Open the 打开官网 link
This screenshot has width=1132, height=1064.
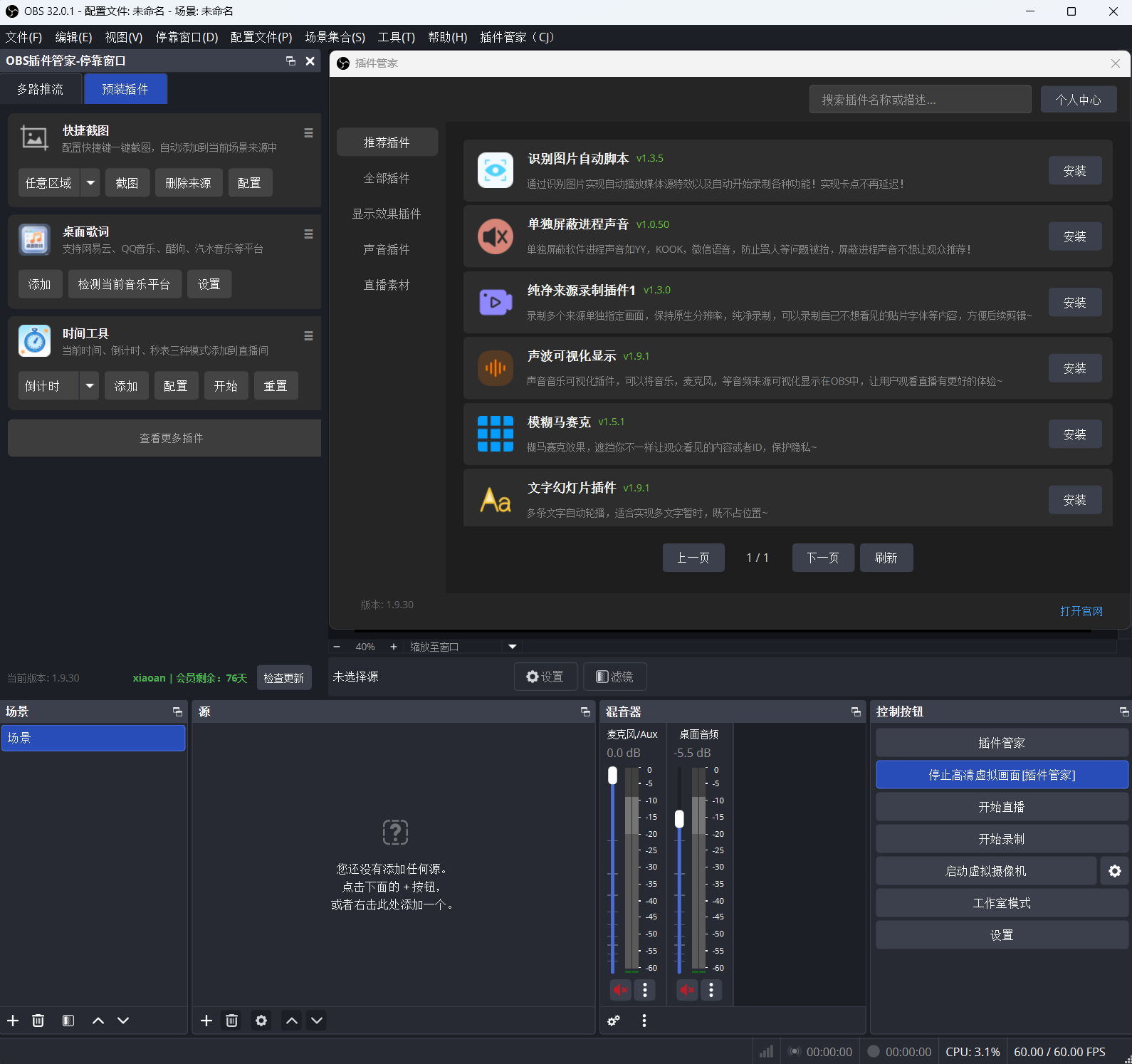click(x=1081, y=611)
